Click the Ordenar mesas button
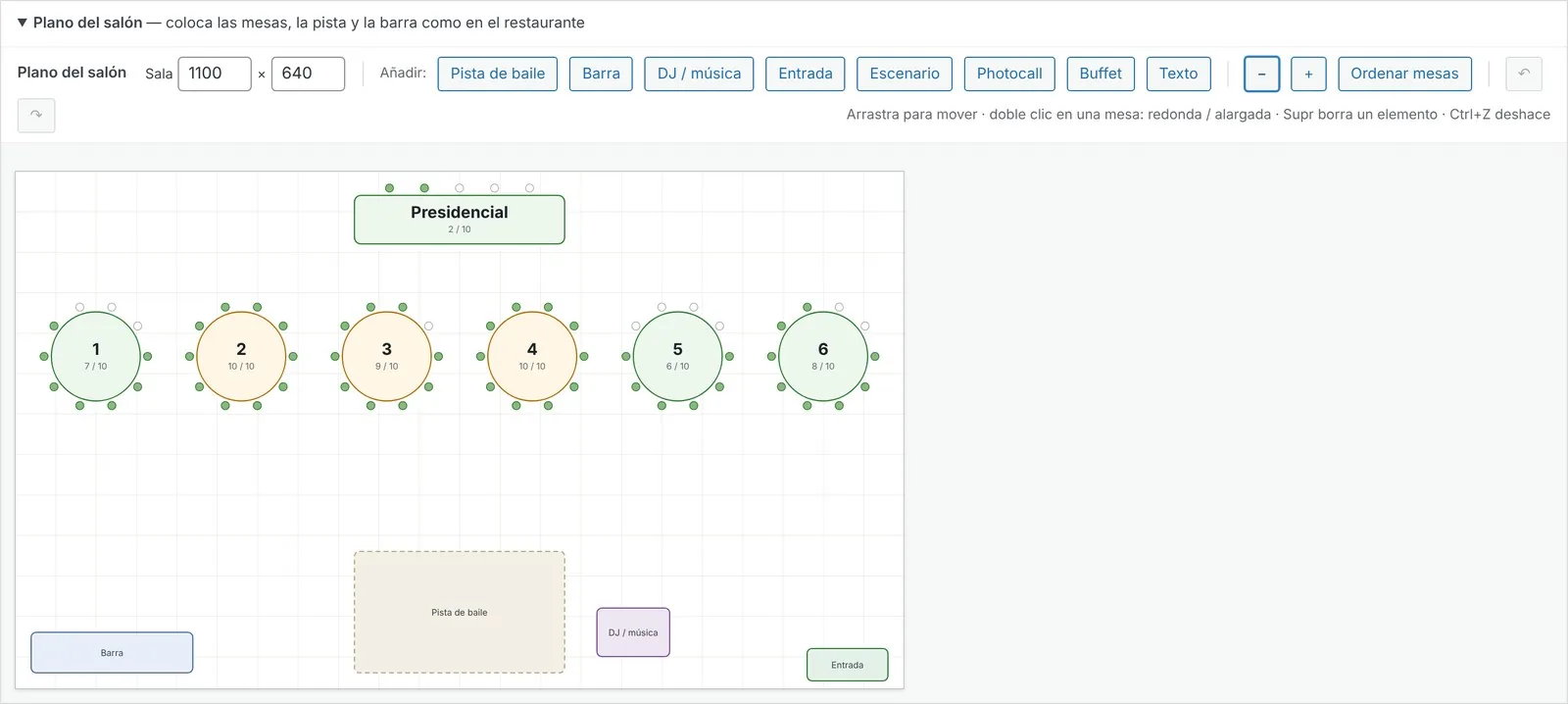 click(x=1404, y=74)
